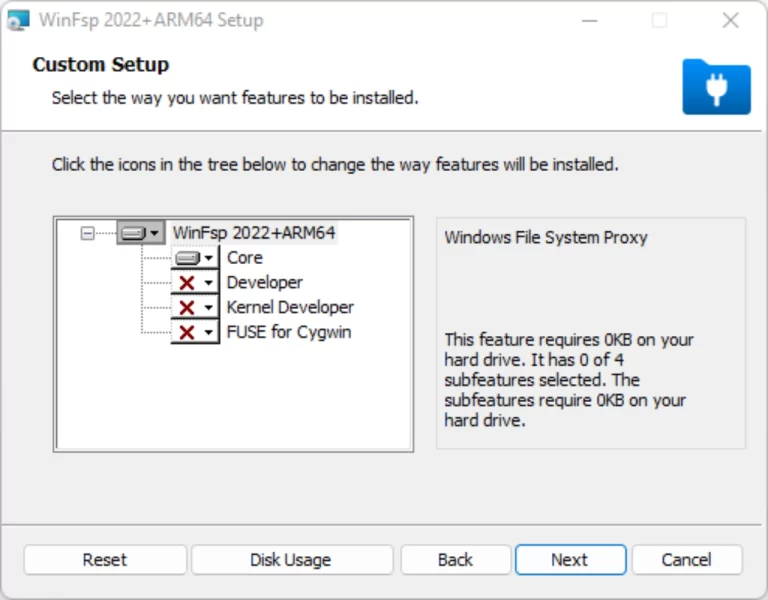
Task: Open the Kernel Developer feature install dropdown
Action: [x=195, y=308]
